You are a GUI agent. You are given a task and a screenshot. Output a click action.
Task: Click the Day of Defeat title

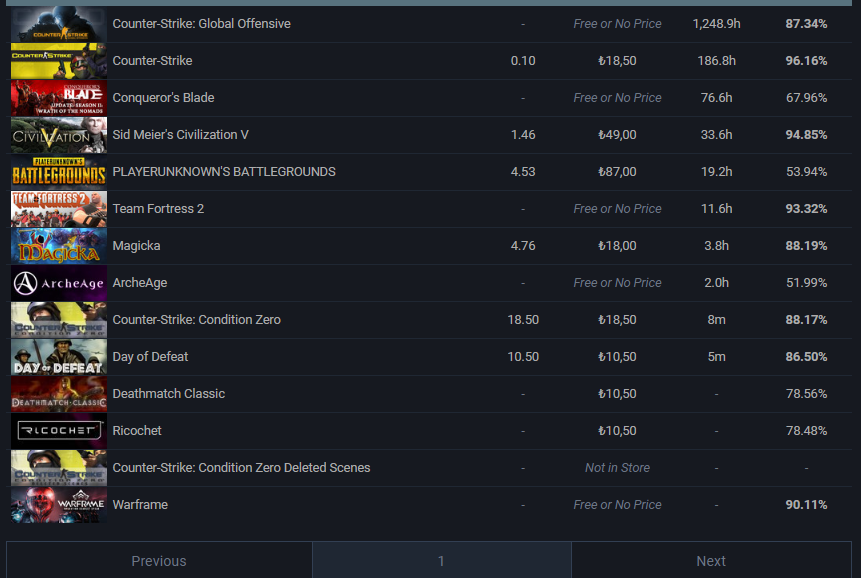(x=150, y=357)
